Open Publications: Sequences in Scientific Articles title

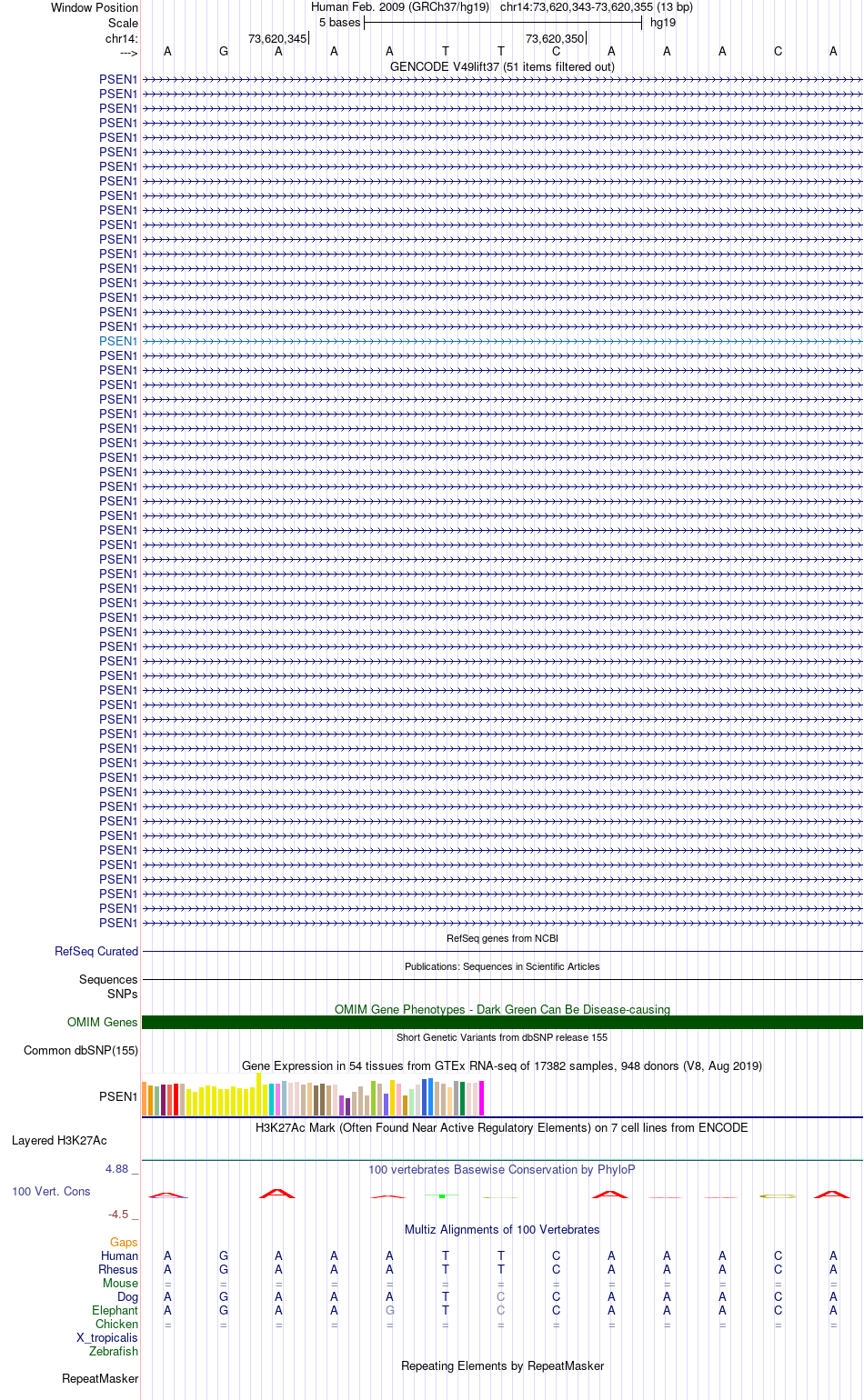pyautogui.click(x=502, y=966)
